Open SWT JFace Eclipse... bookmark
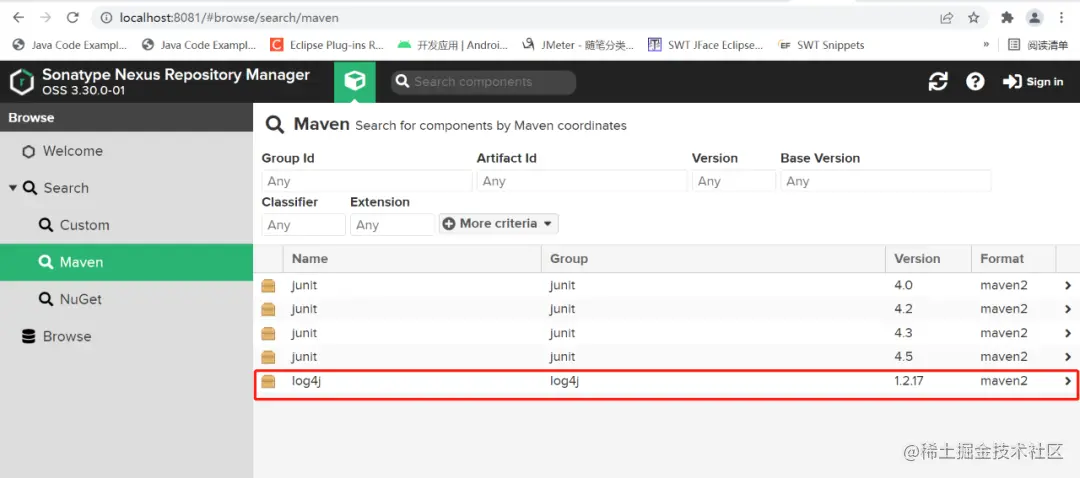1080x478 pixels. [706, 45]
